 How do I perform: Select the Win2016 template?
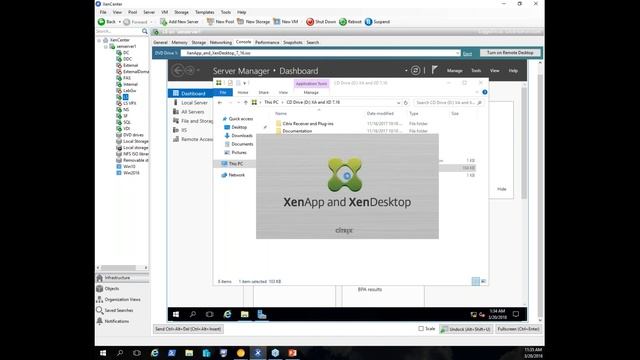tap(131, 173)
